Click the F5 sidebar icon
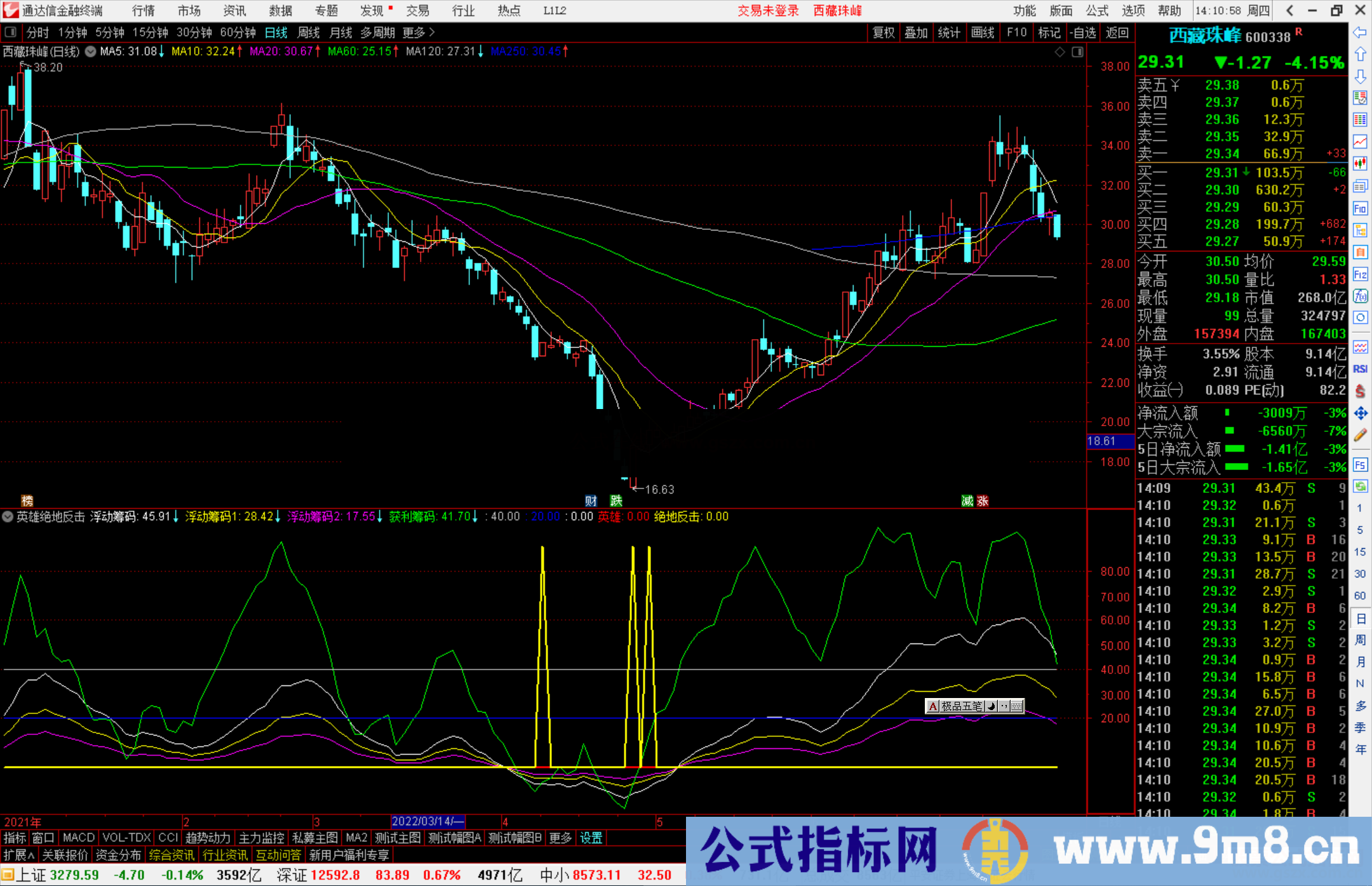 tap(1360, 465)
